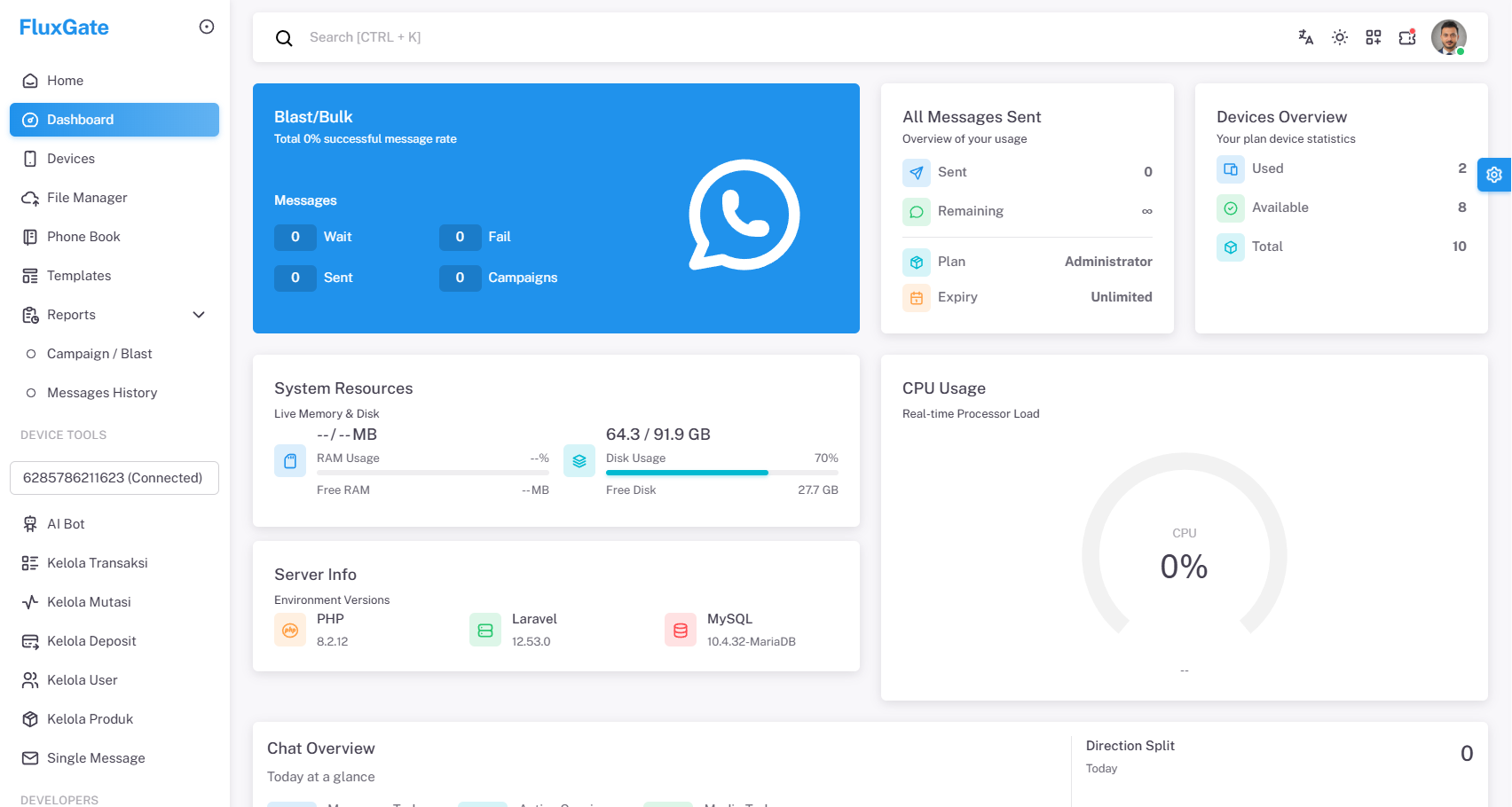This screenshot has height=807, width=1512.
Task: Focus the Search input field
Action: coord(794,37)
